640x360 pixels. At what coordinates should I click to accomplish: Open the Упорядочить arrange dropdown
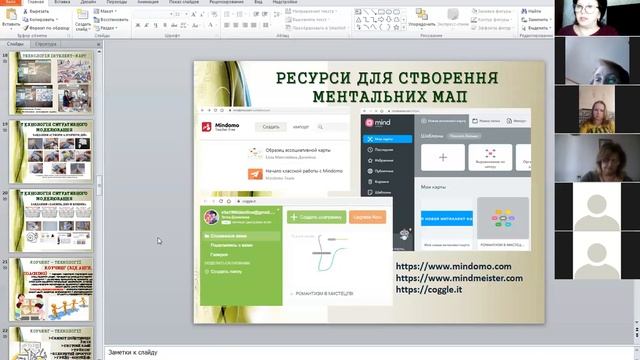point(422,18)
